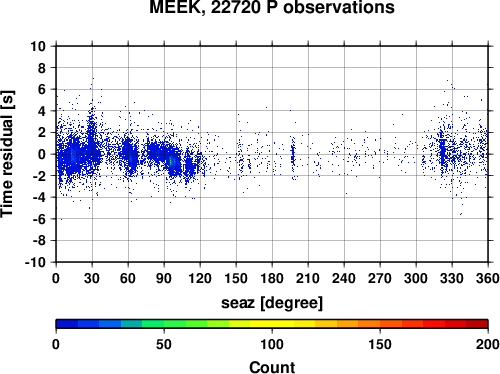Select the dark blue end of colorbar
The height and width of the screenshot is (374, 500).
(67, 324)
